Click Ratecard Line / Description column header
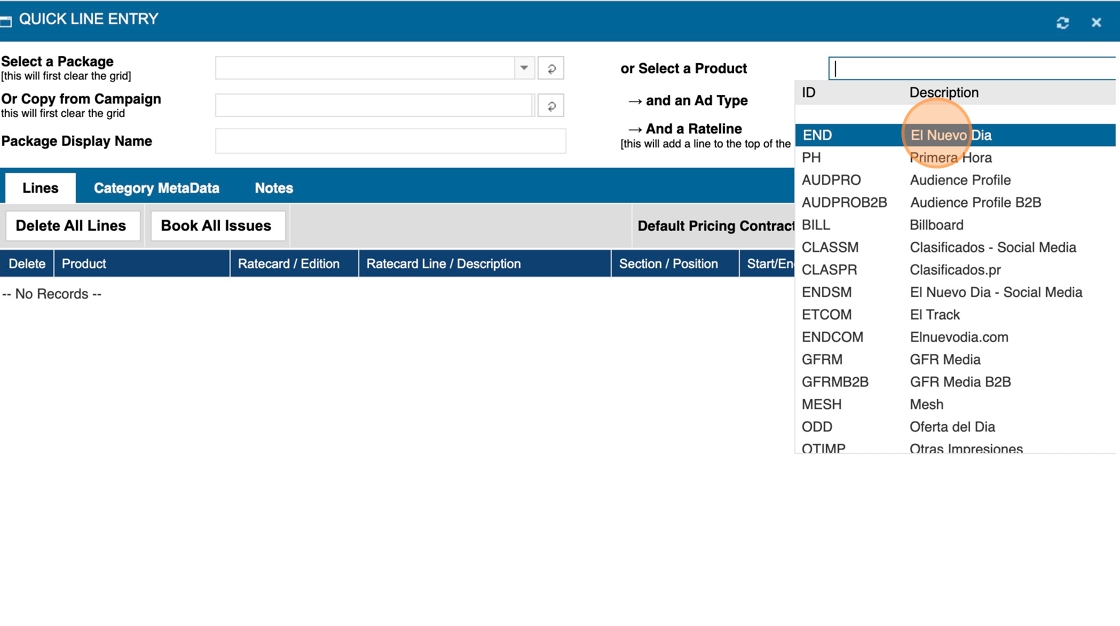The height and width of the screenshot is (626, 1120). point(484,264)
